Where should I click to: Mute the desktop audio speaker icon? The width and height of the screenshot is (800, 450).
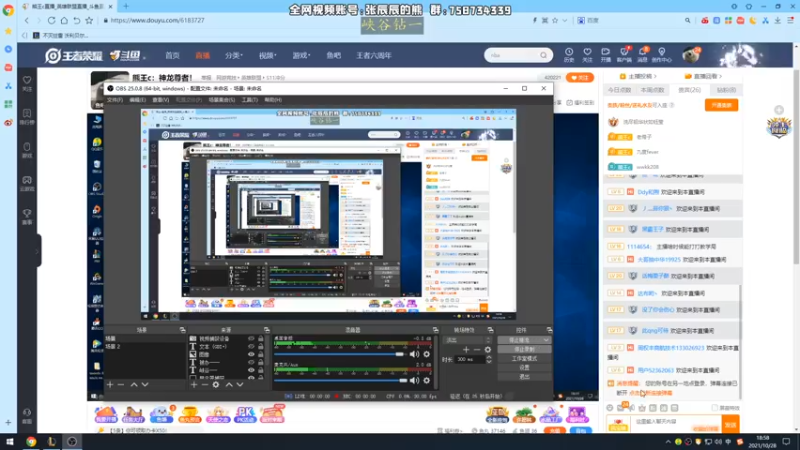[414, 354]
